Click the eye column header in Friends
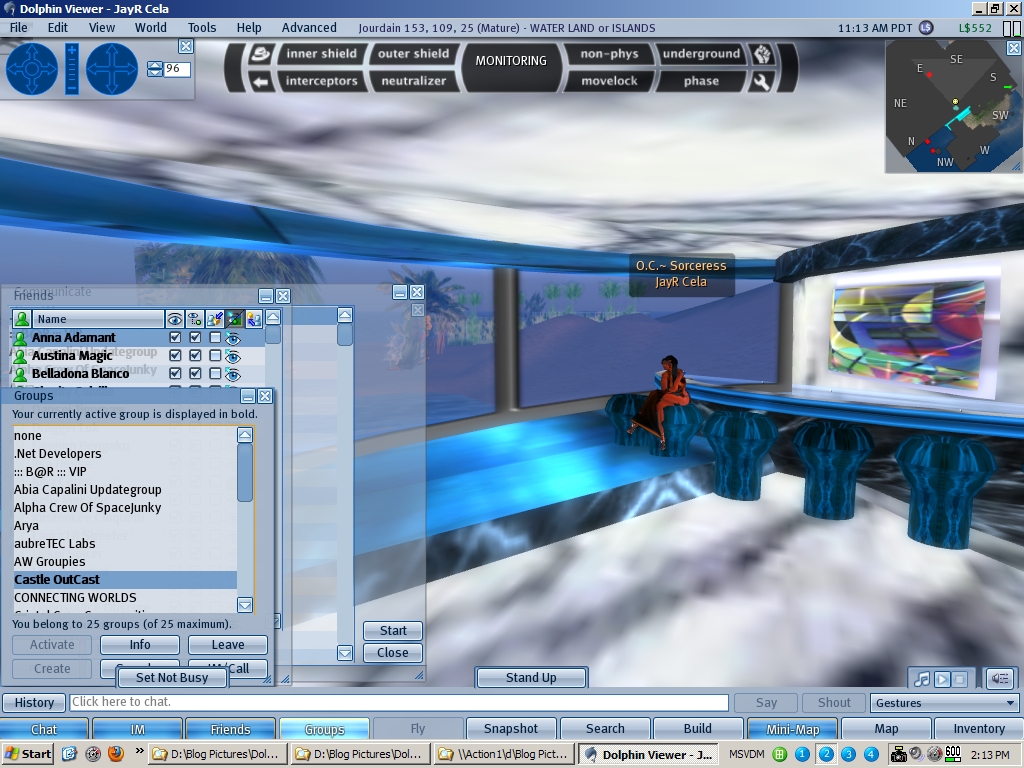The height and width of the screenshot is (768, 1024). pos(174,319)
